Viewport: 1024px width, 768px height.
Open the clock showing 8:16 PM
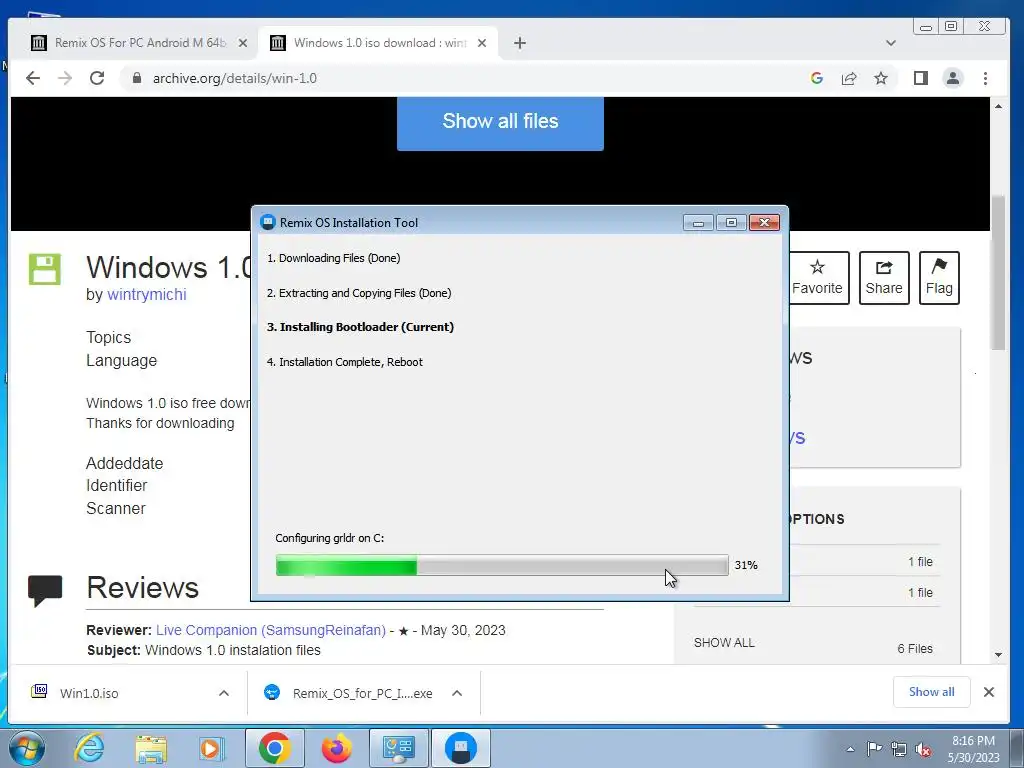pyautogui.click(x=974, y=749)
